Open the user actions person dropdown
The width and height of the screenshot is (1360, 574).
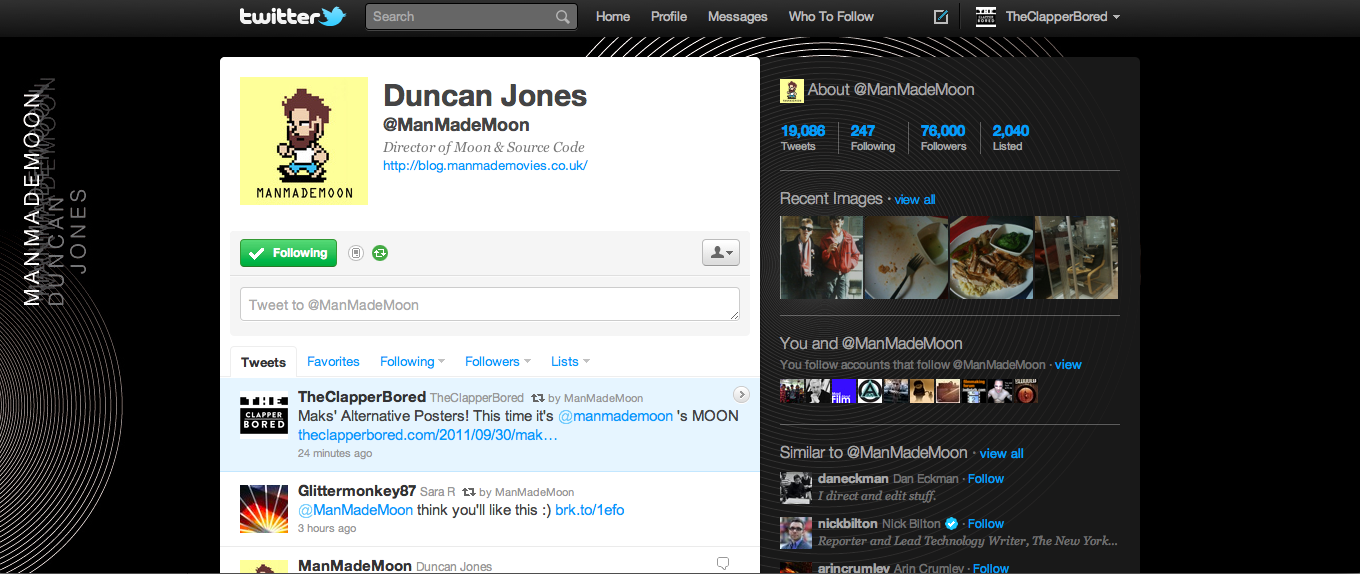pyautogui.click(x=721, y=253)
